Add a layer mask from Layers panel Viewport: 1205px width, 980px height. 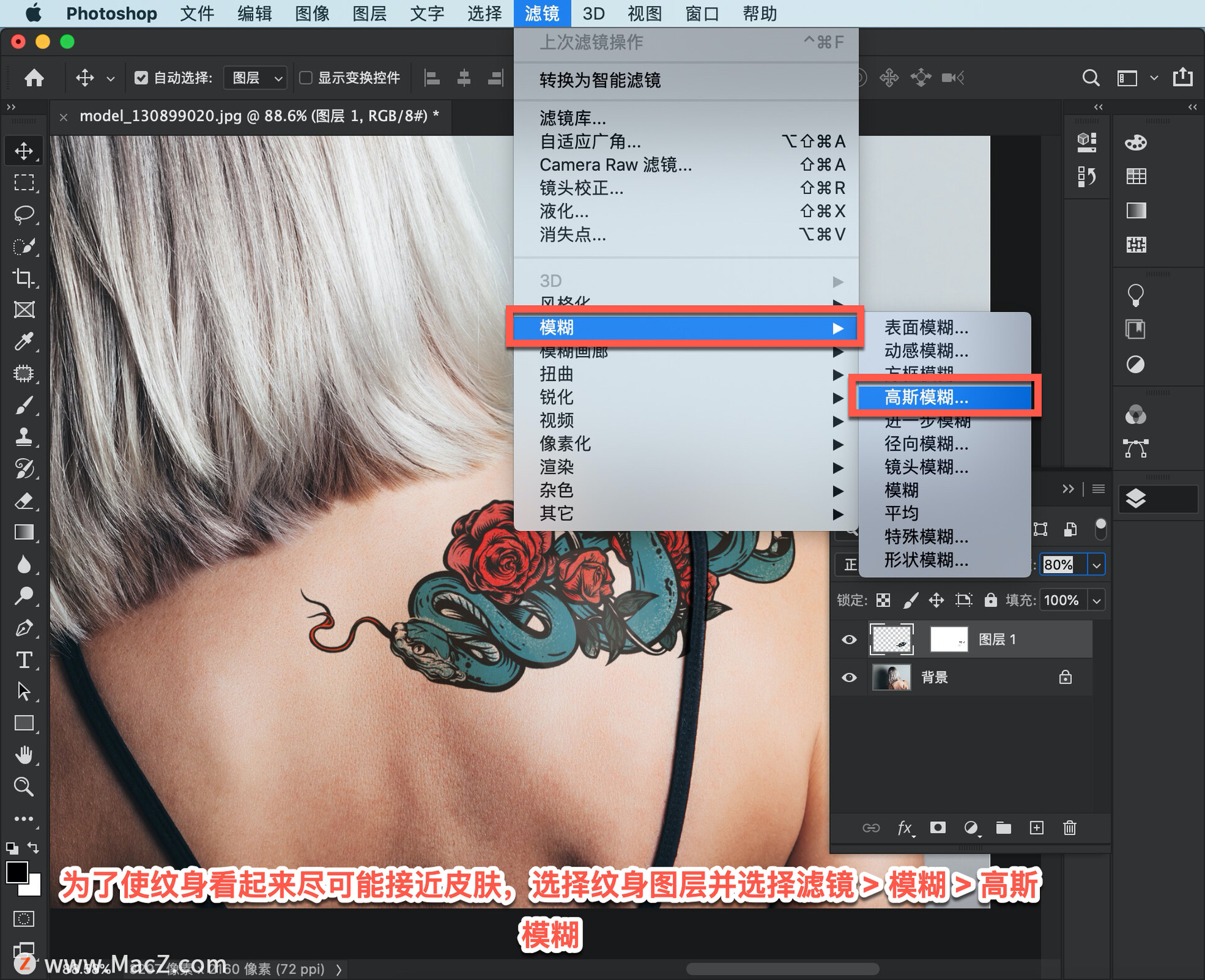tap(938, 828)
